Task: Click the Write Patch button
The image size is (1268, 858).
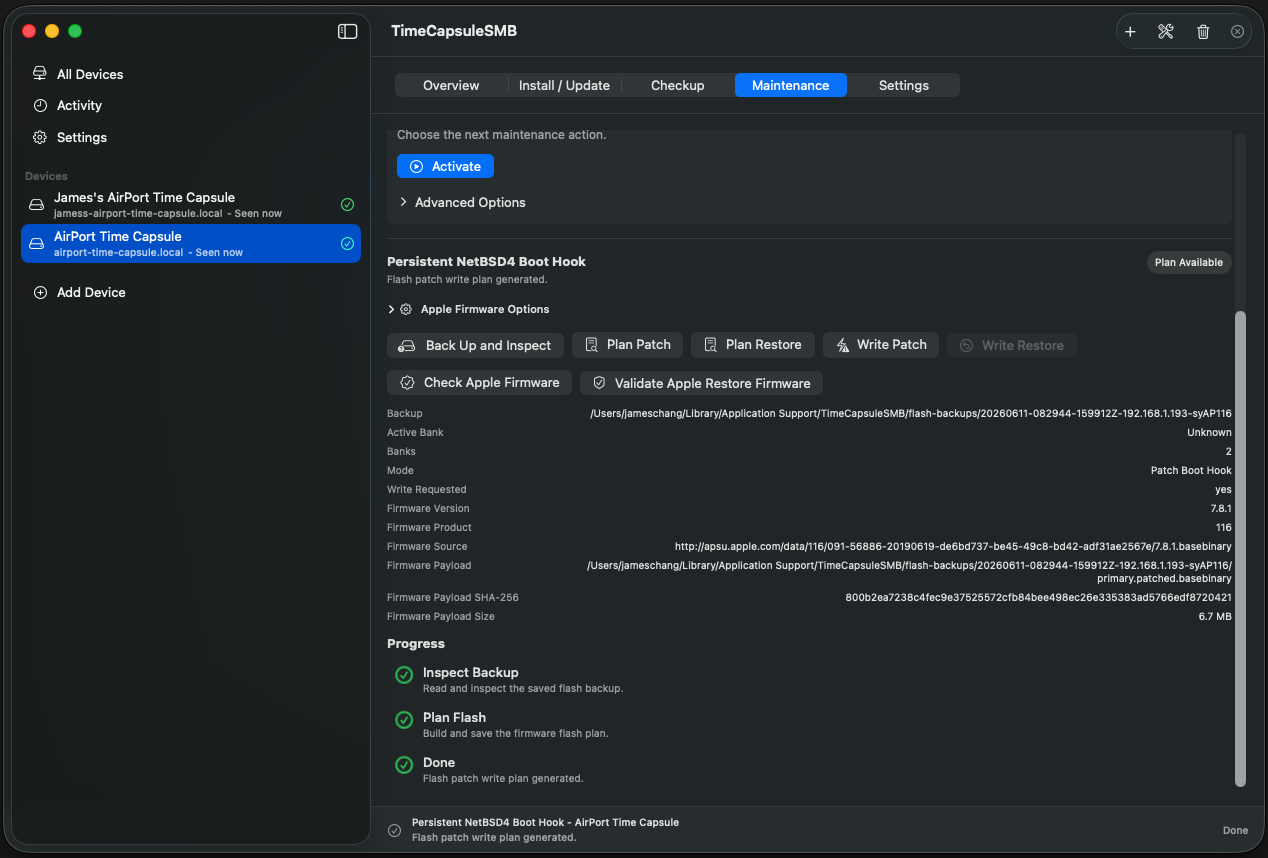Action: 882,345
